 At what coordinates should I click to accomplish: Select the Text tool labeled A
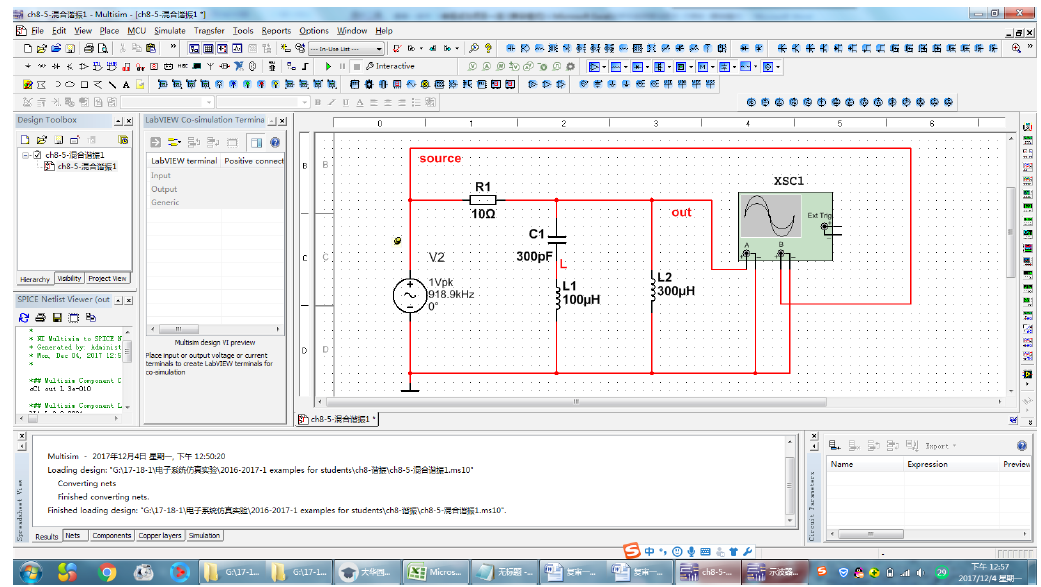coord(126,84)
